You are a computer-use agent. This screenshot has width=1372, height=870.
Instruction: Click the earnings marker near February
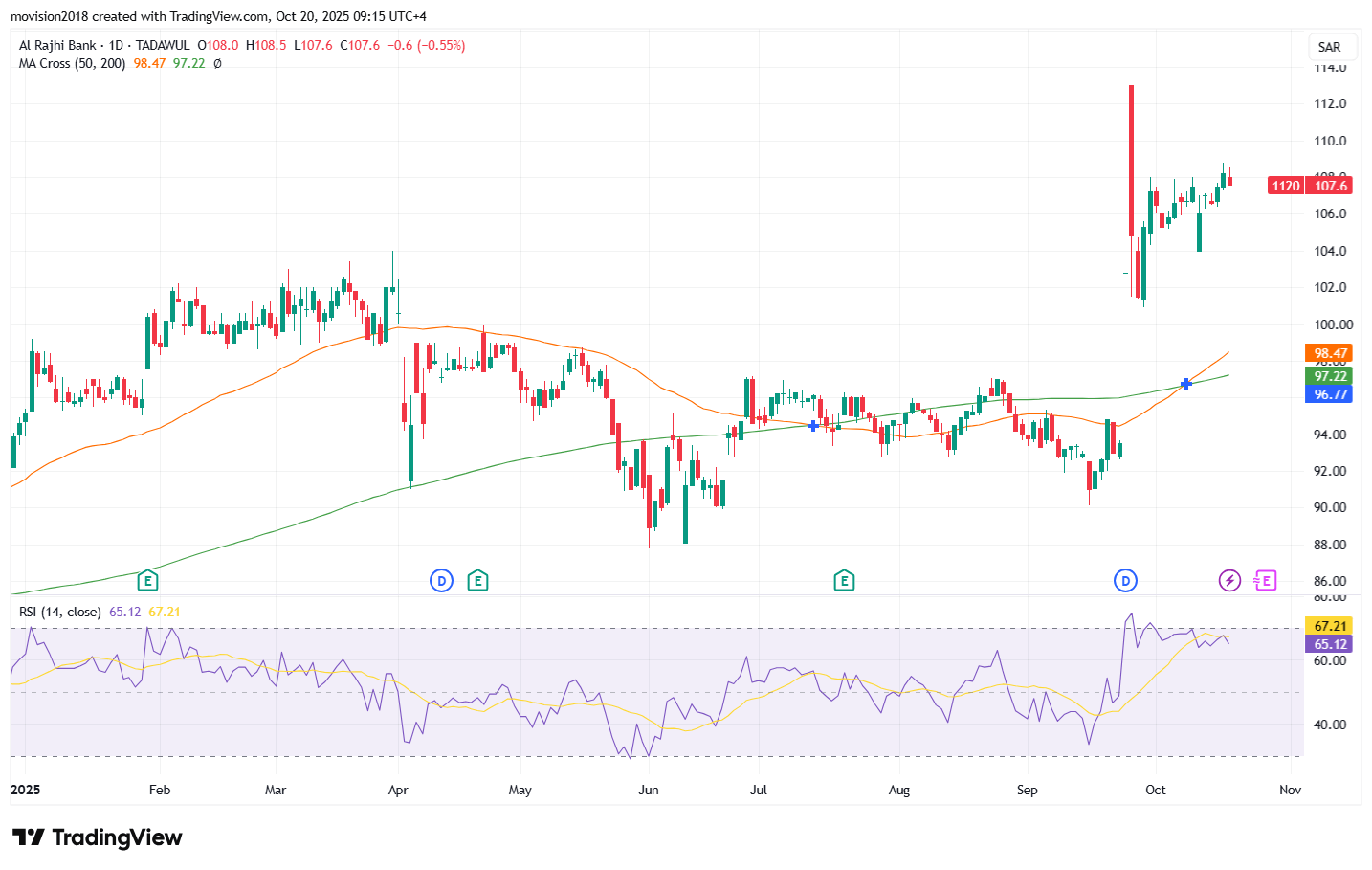coord(147,580)
